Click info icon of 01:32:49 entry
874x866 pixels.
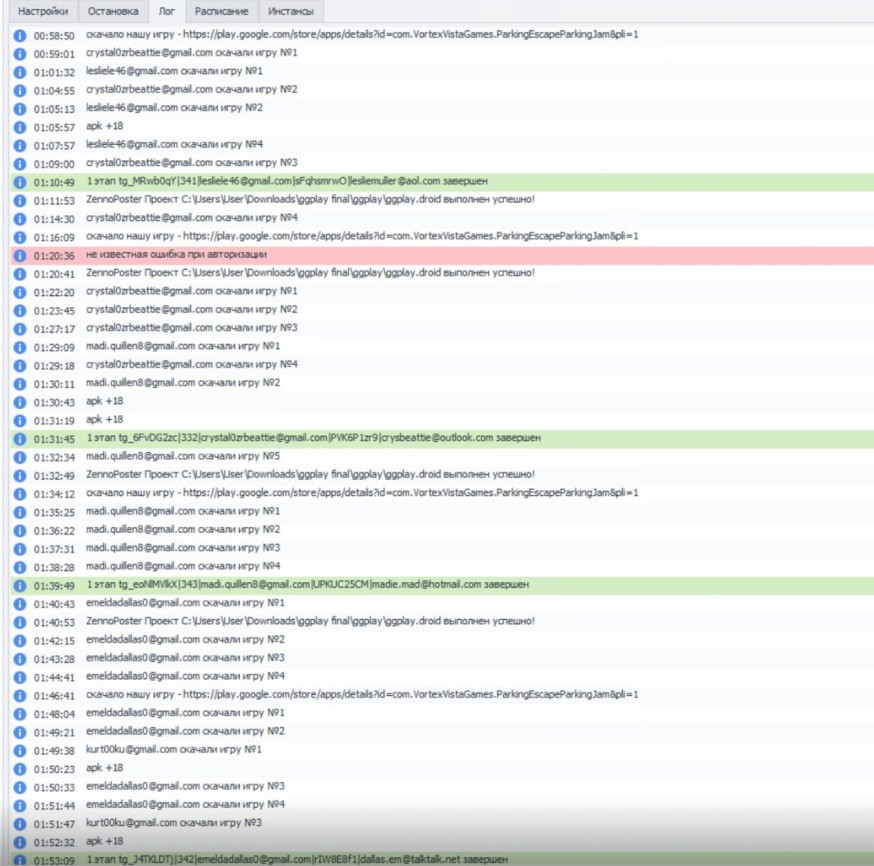[20, 476]
